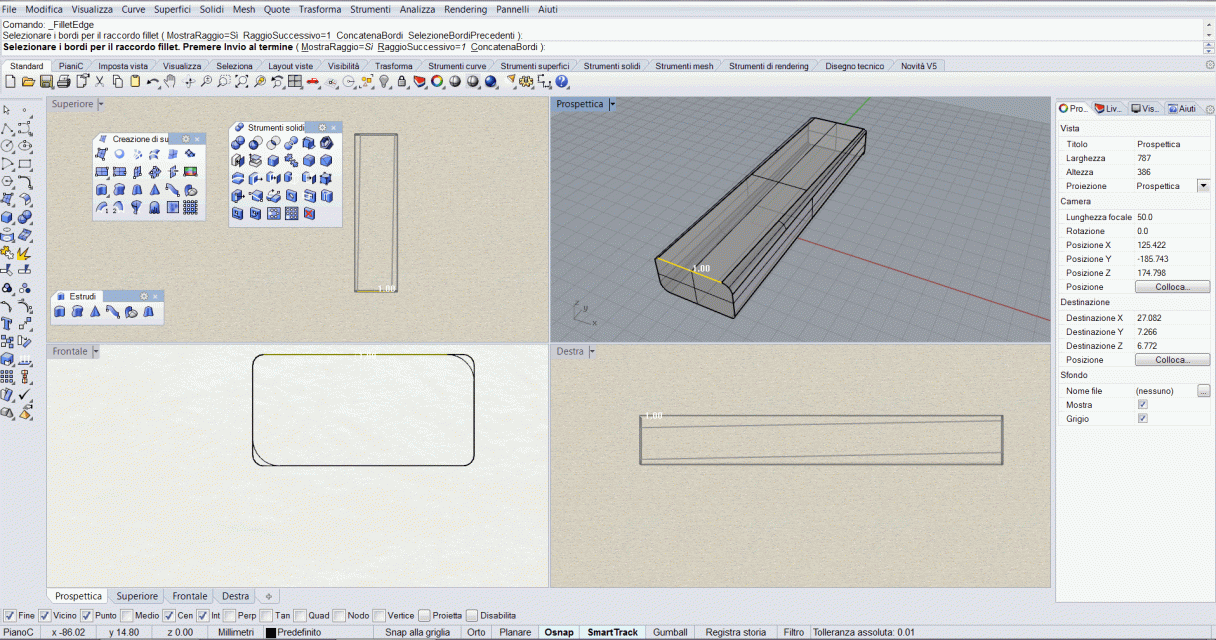Click the Boolean Union icon in Strumenti solidi
The image size is (1216, 640).
[x=238, y=144]
